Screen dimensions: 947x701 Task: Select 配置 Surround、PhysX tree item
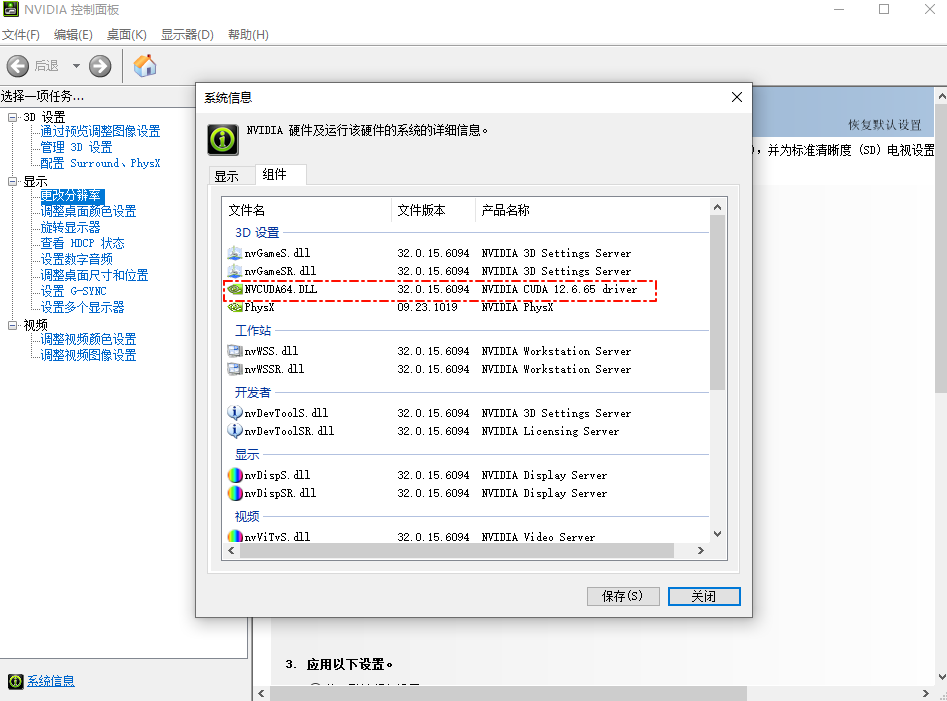point(100,163)
